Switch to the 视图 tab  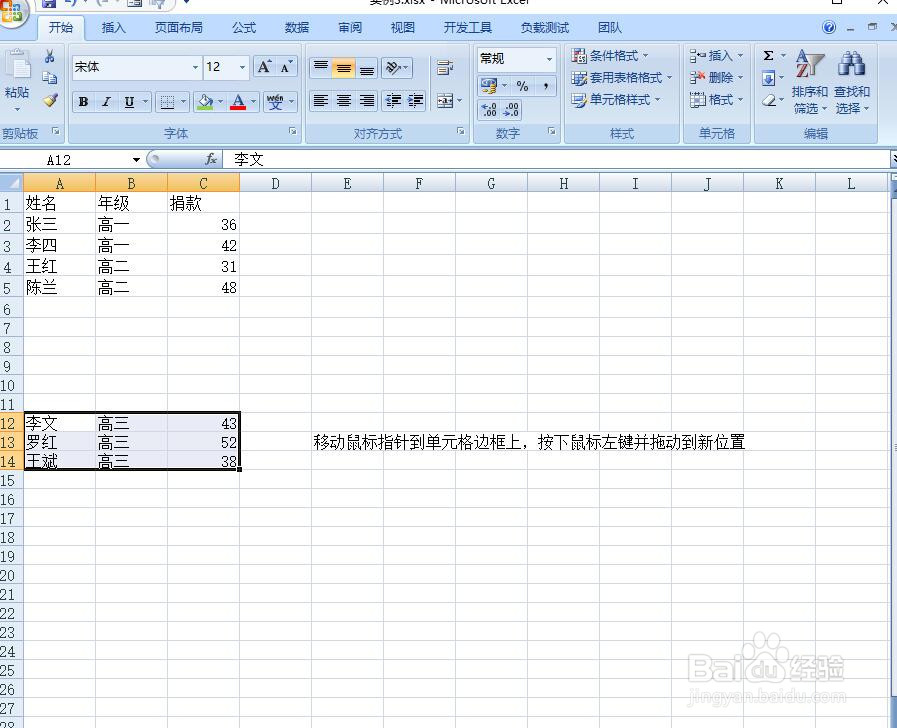coord(402,27)
